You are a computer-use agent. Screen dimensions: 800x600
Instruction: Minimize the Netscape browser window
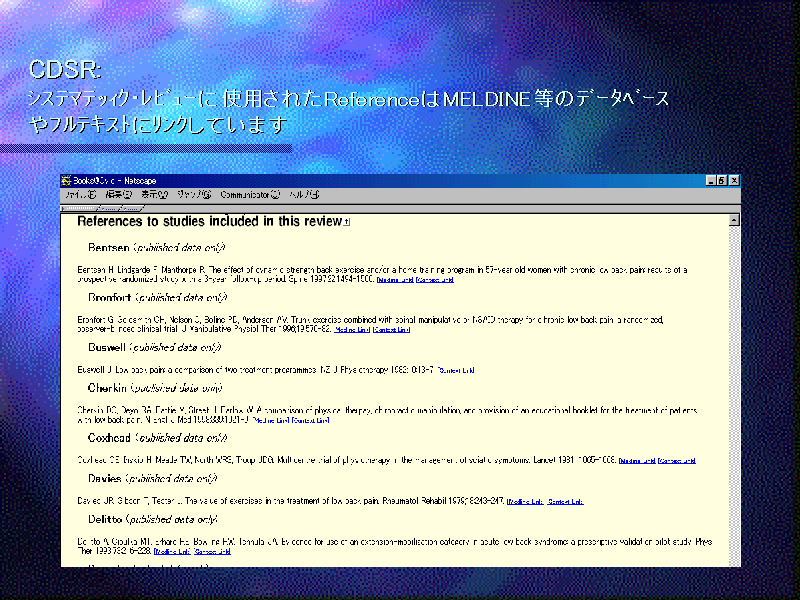[709, 181]
